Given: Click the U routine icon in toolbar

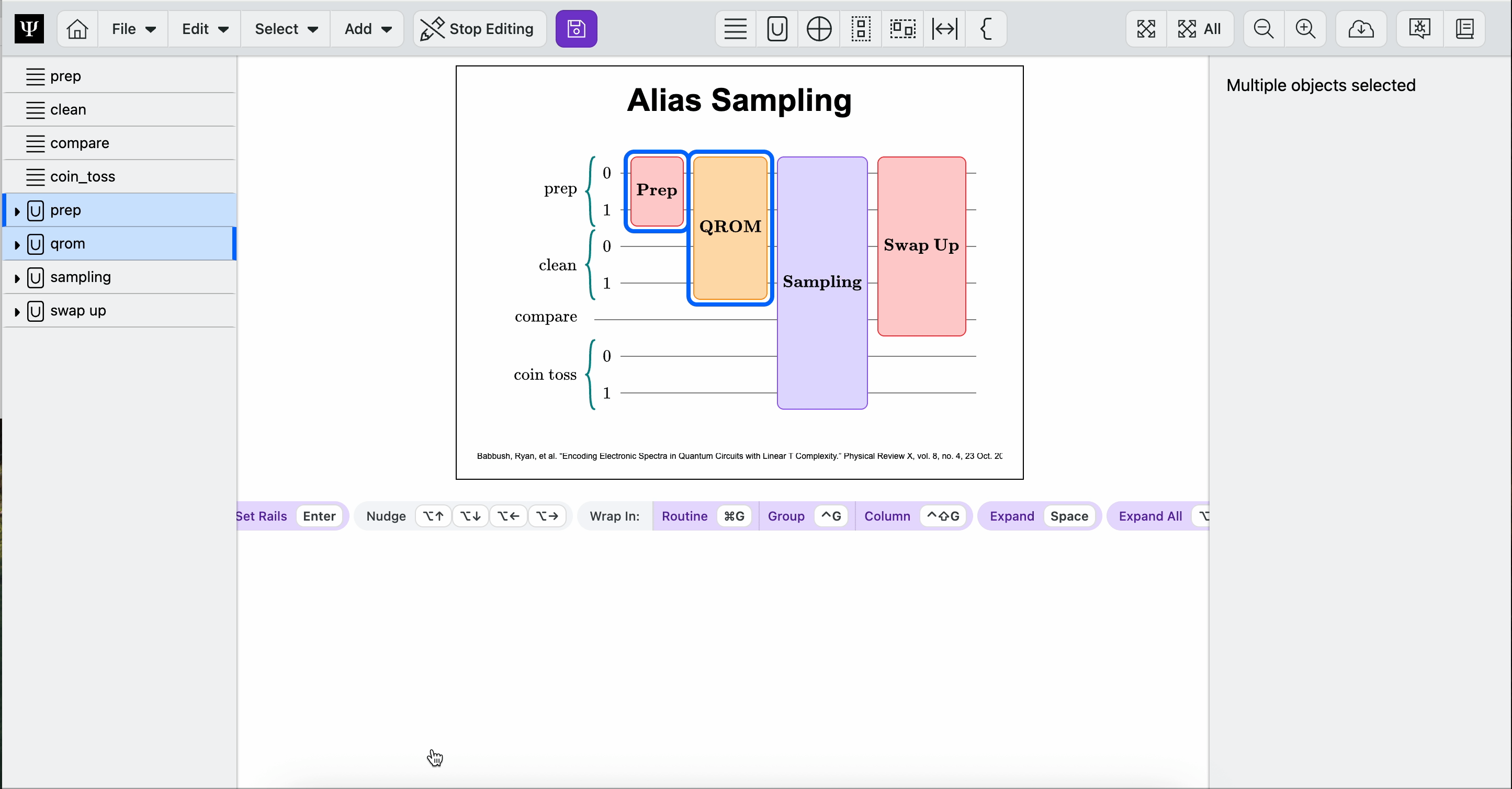Looking at the screenshot, I should click(776, 29).
